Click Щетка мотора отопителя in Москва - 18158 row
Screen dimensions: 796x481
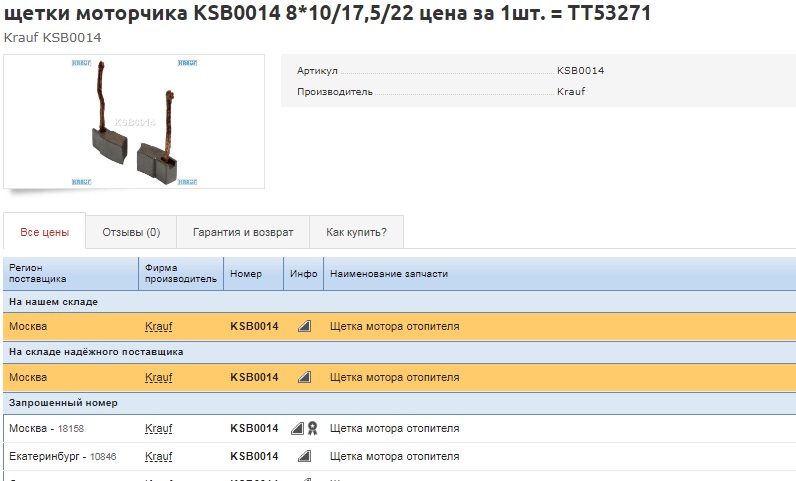click(394, 428)
